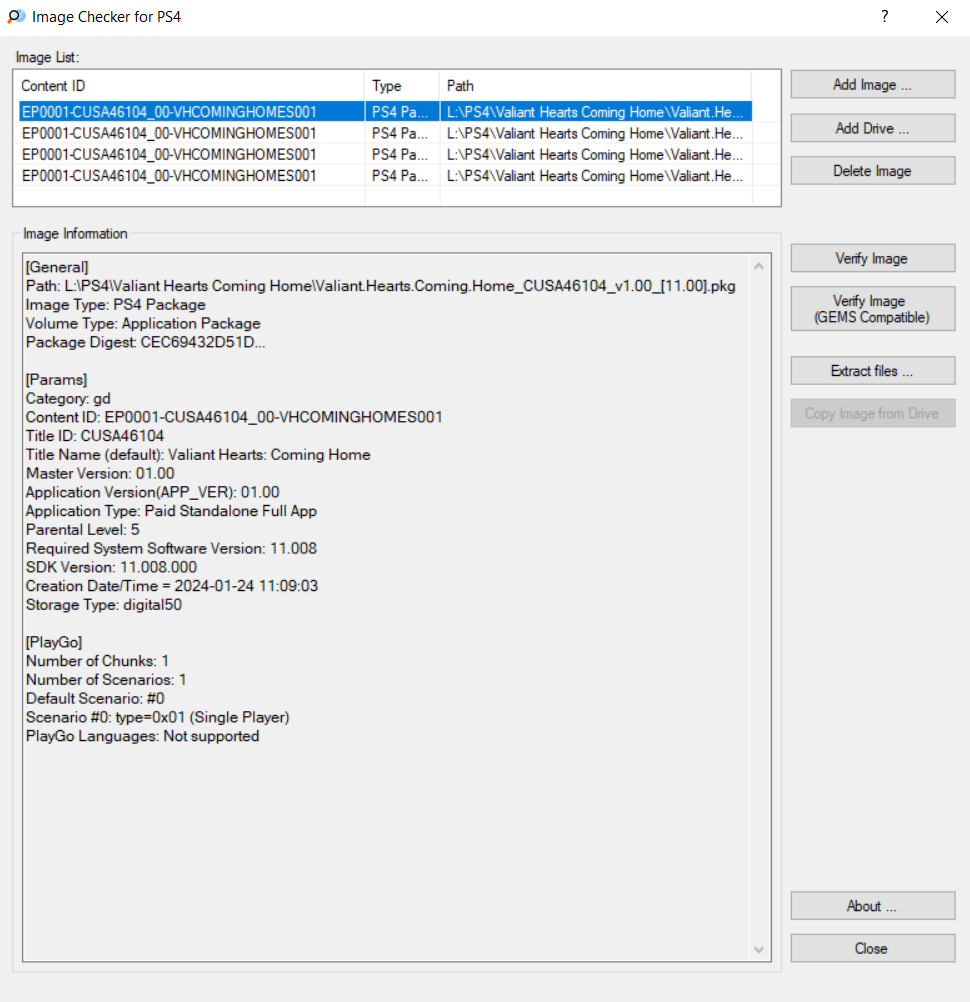
Task: Click the 'Title Name (default)' line
Action: tap(198, 454)
